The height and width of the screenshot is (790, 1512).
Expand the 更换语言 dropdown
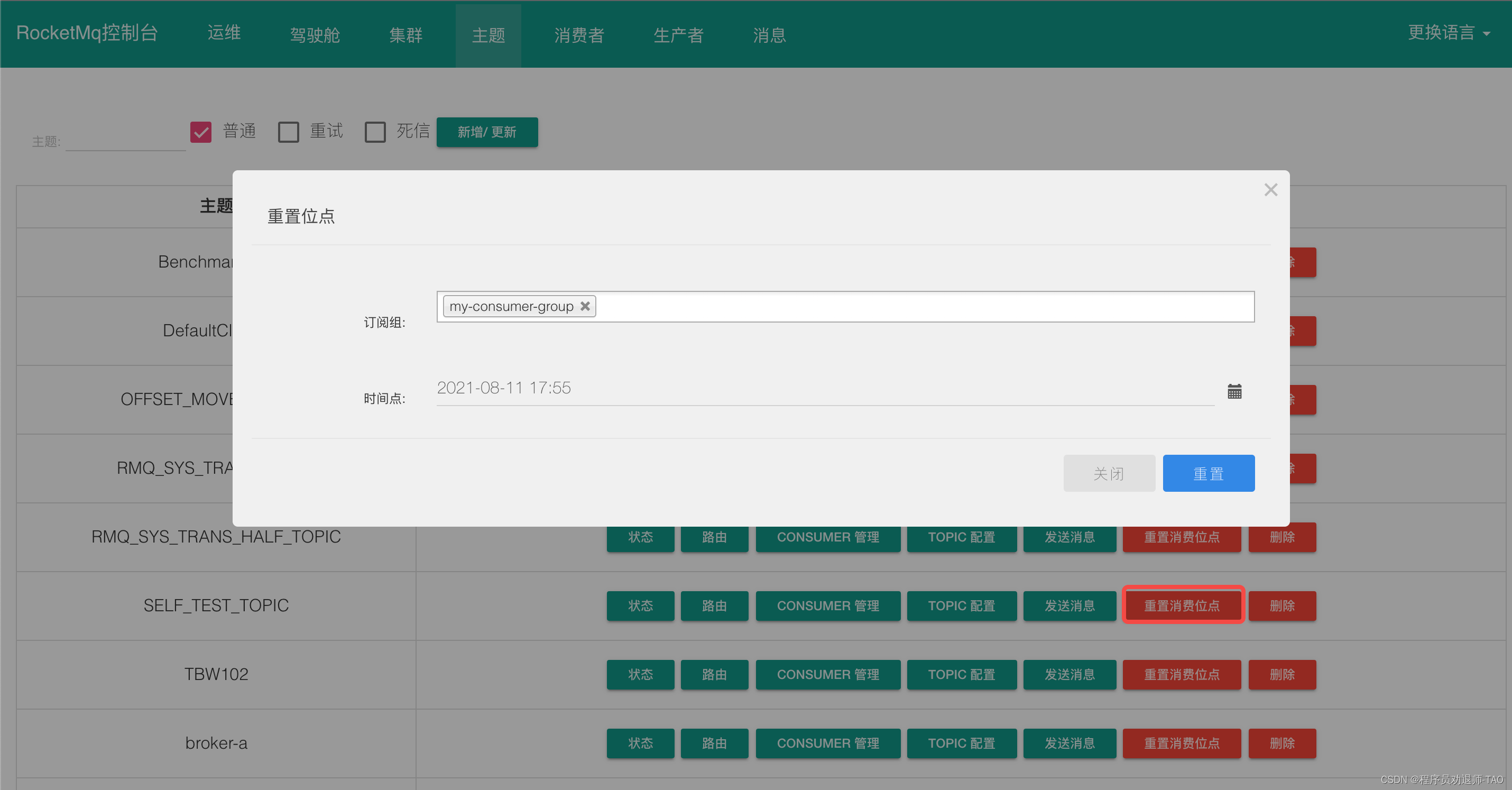(x=1448, y=33)
